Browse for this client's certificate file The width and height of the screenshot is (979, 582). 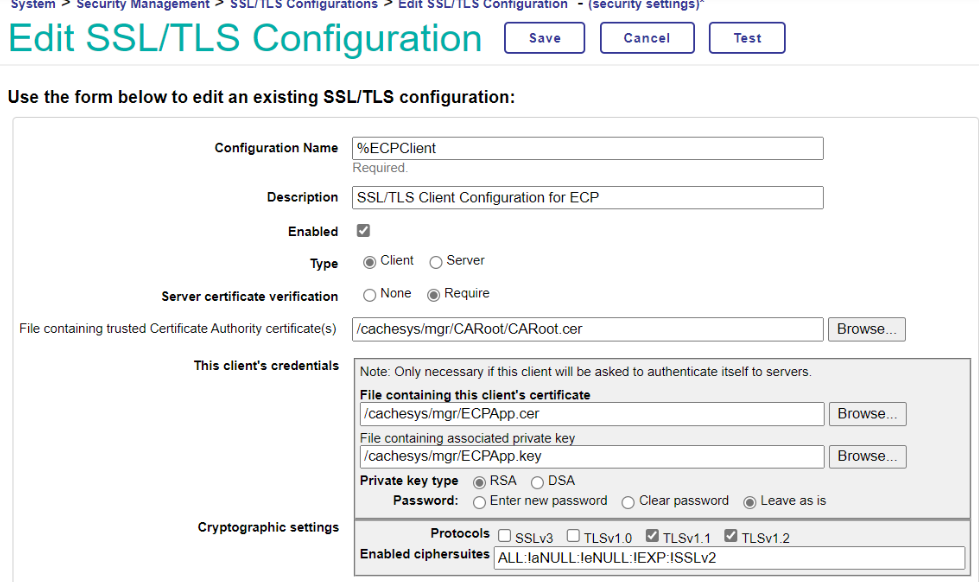[867, 414]
